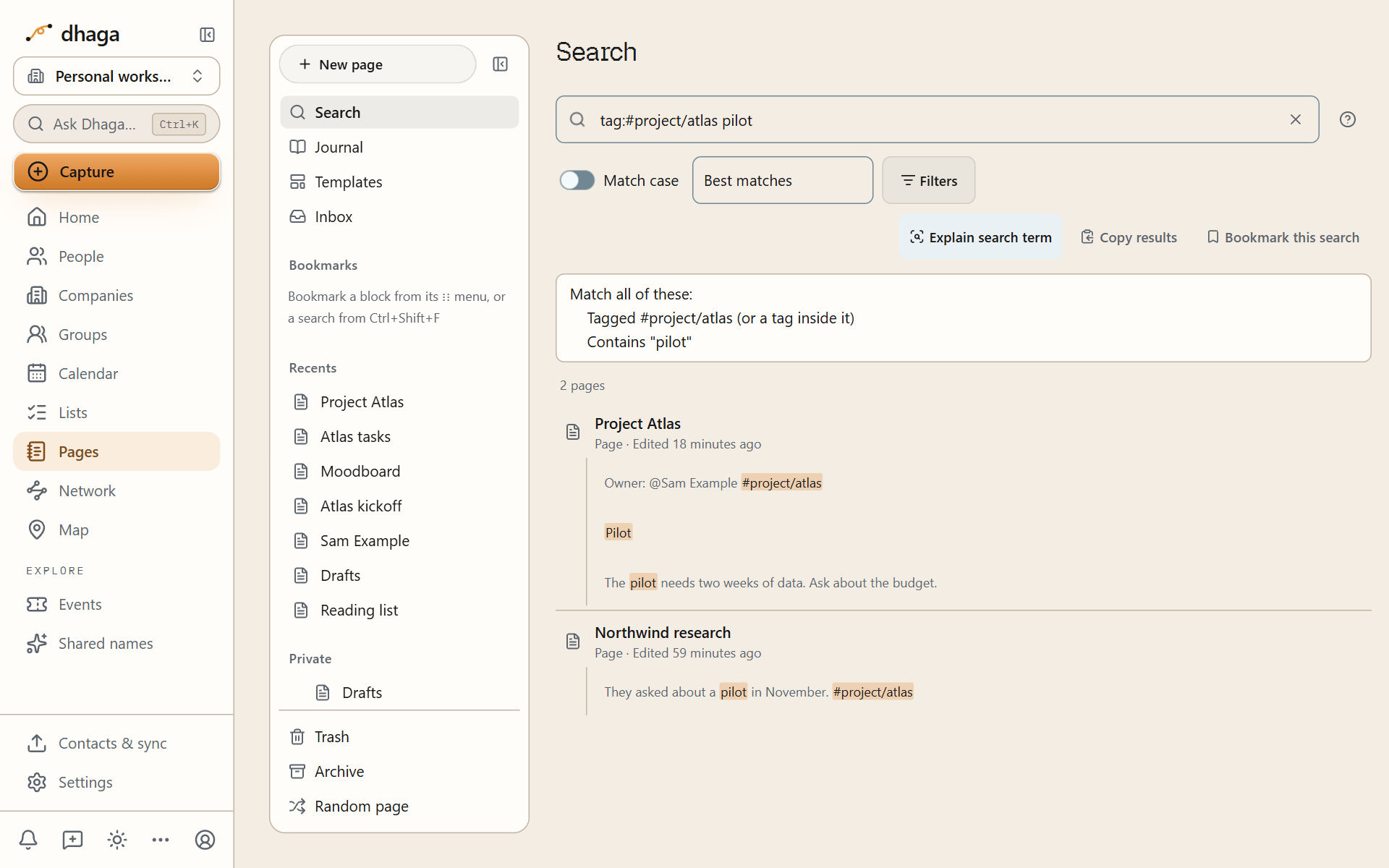
Task: Open the Project Atlas result page icon
Action: tap(573, 432)
